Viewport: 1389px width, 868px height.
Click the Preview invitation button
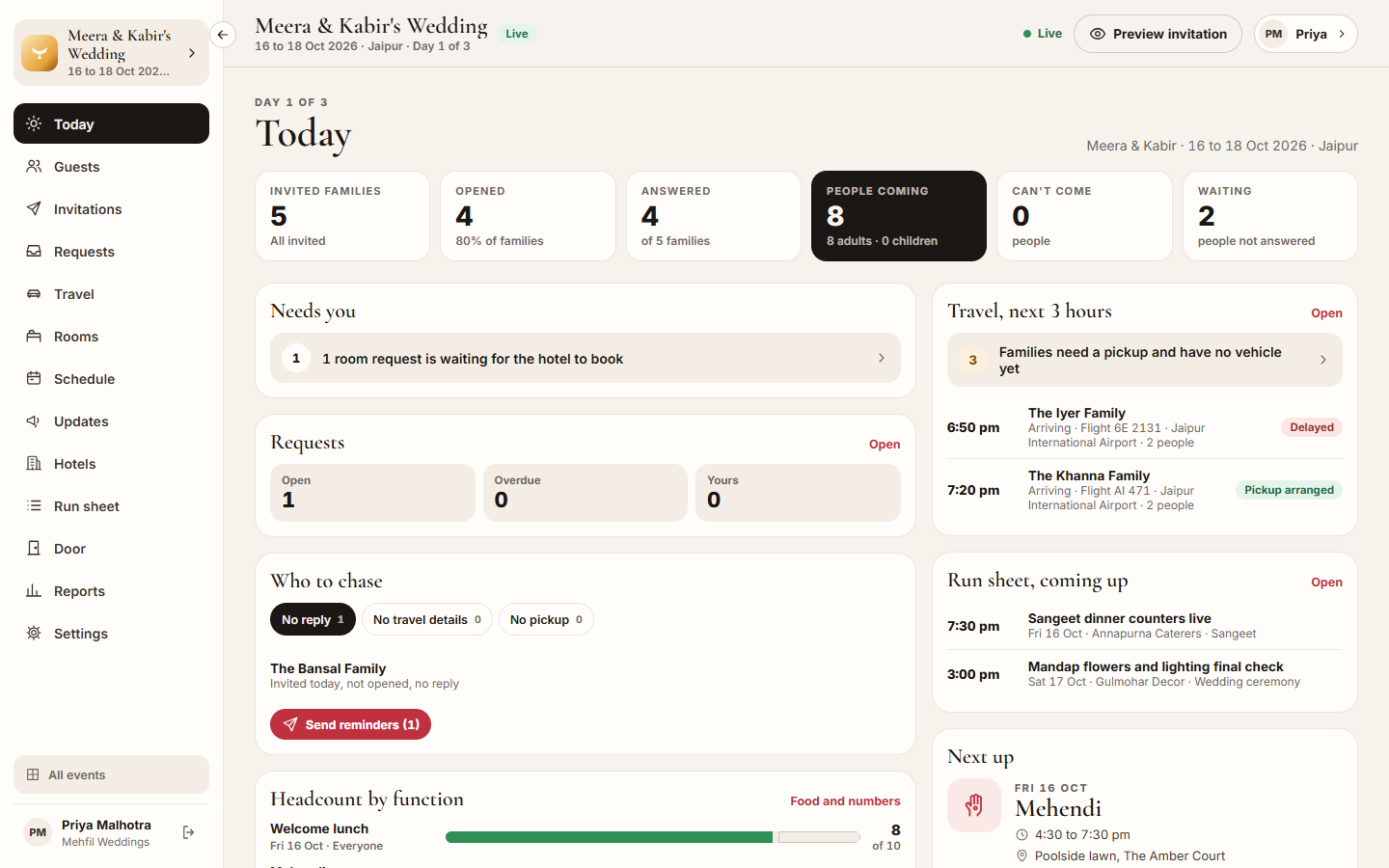coord(1157,34)
